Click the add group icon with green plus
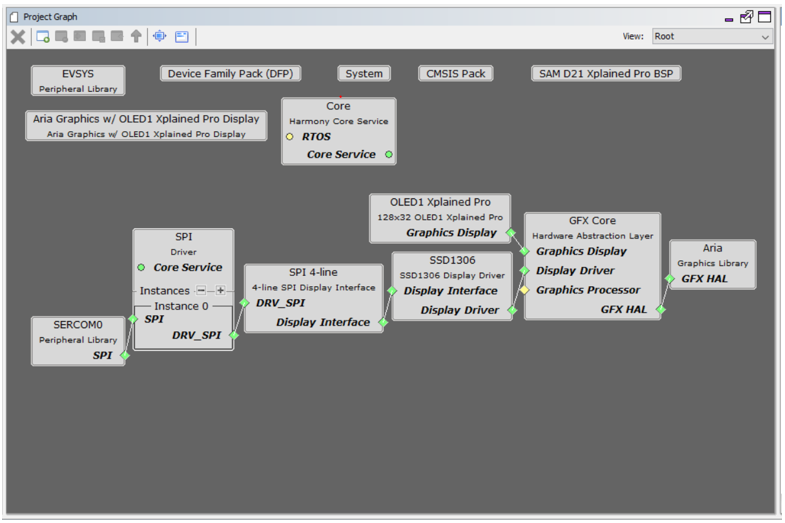The image size is (785, 523). 43,37
